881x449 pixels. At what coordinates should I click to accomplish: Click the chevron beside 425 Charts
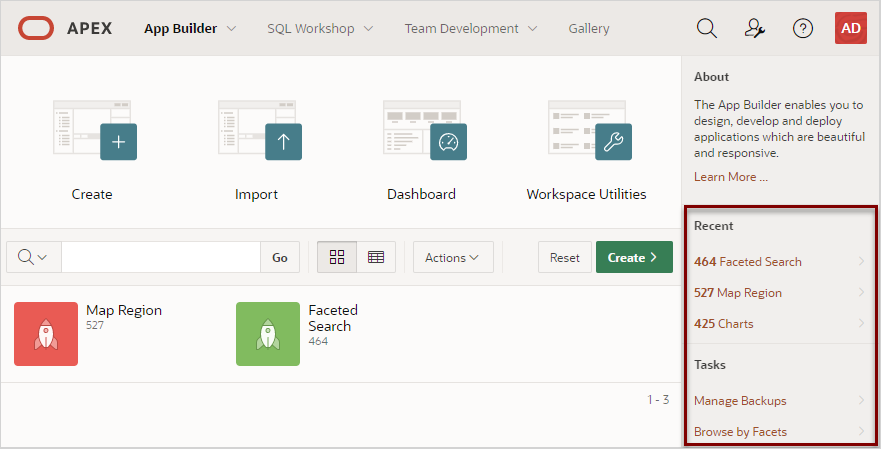click(861, 323)
